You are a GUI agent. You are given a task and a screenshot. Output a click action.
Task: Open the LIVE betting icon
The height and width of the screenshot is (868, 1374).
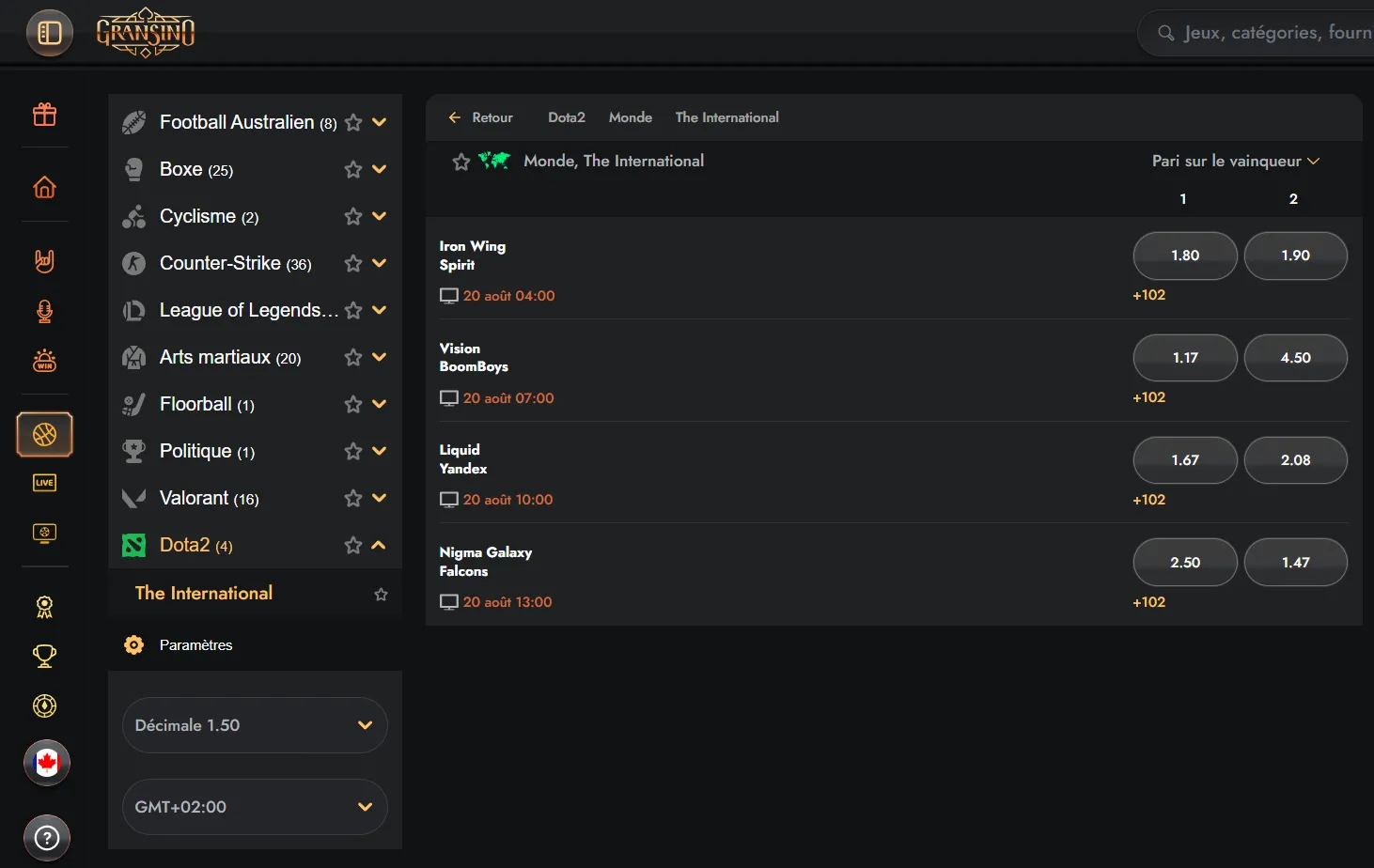coord(44,483)
